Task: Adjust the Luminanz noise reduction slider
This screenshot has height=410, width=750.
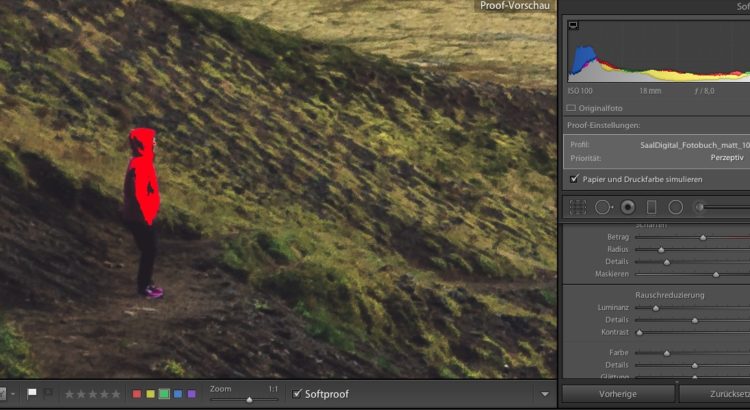Action: [x=656, y=308]
